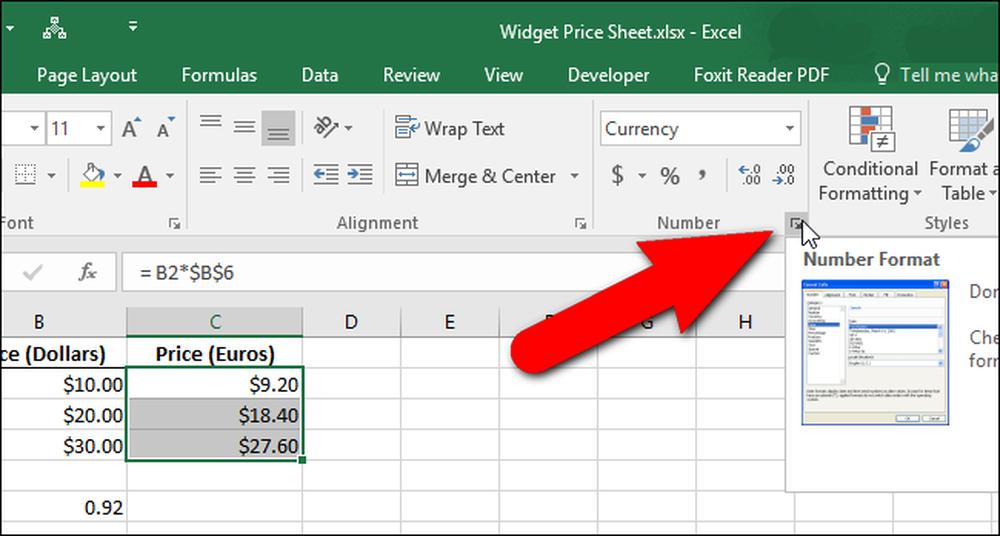Click the Insert Function fx icon

88,273
